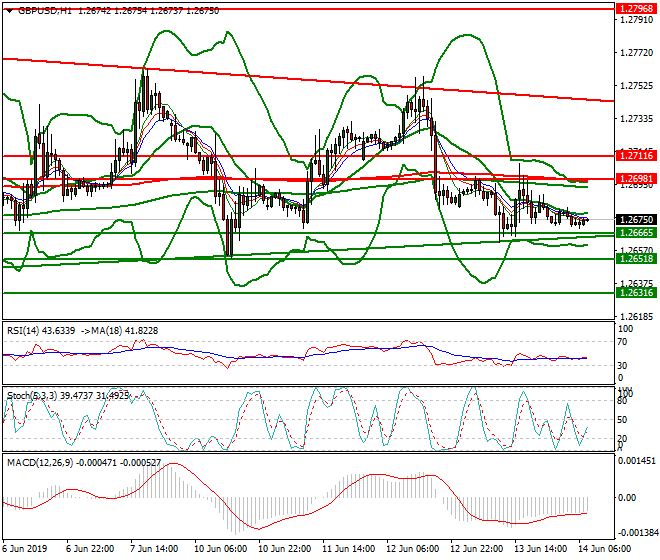Select the green 1.26316 support label
The width and height of the screenshot is (660, 560).
click(636, 293)
